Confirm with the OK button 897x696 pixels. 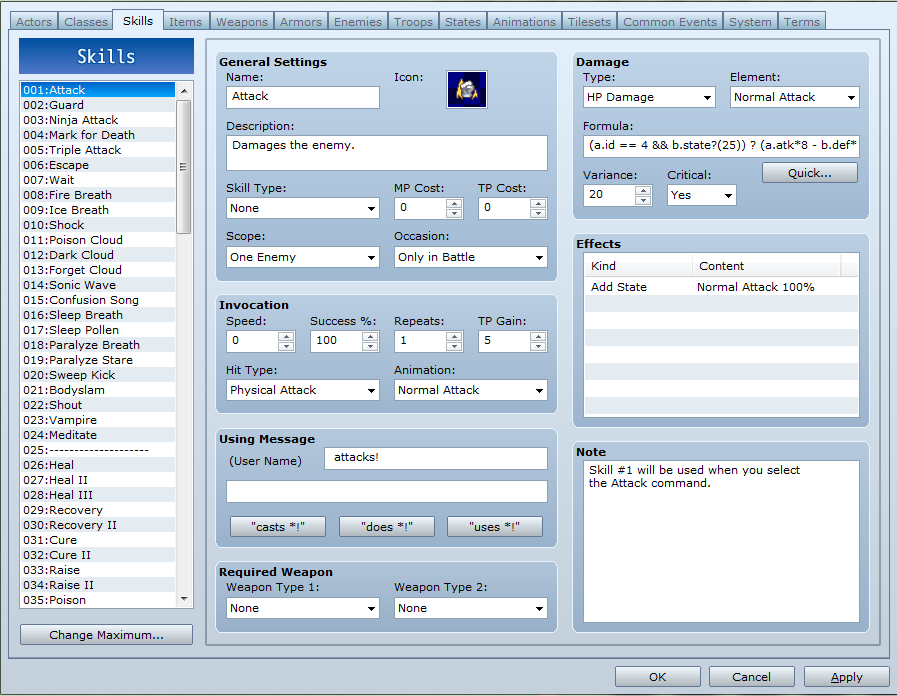click(x=658, y=677)
